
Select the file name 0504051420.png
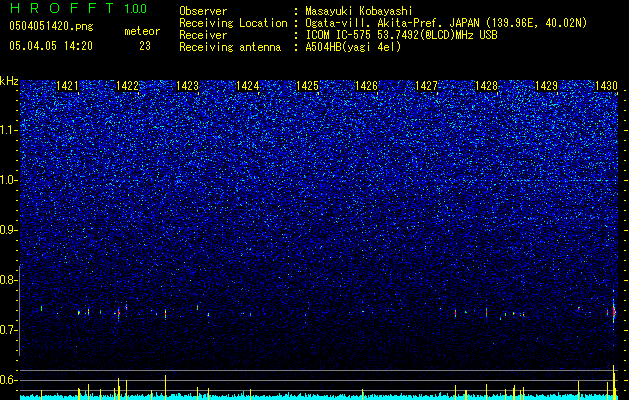tap(51, 26)
